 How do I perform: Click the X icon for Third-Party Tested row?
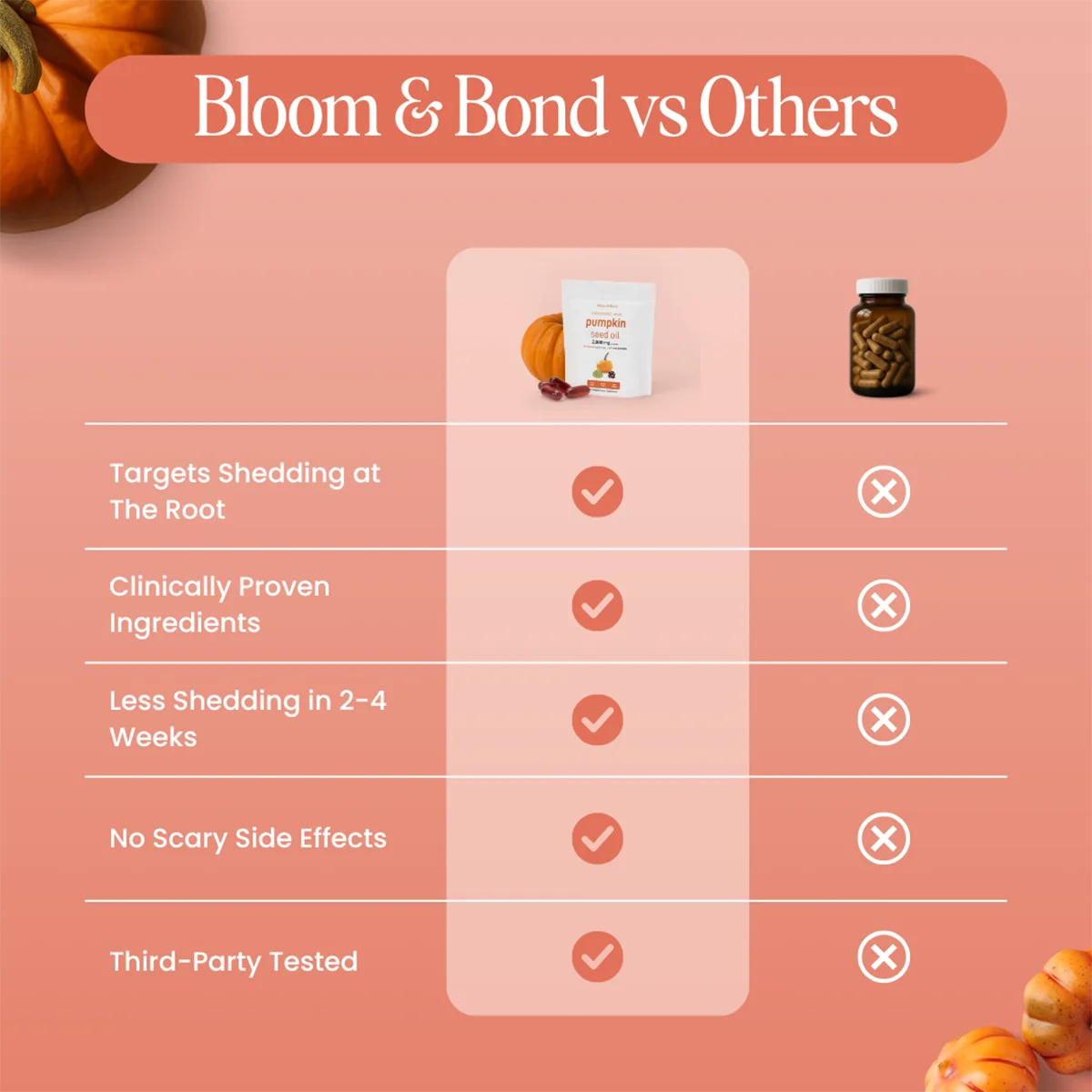tap(883, 956)
